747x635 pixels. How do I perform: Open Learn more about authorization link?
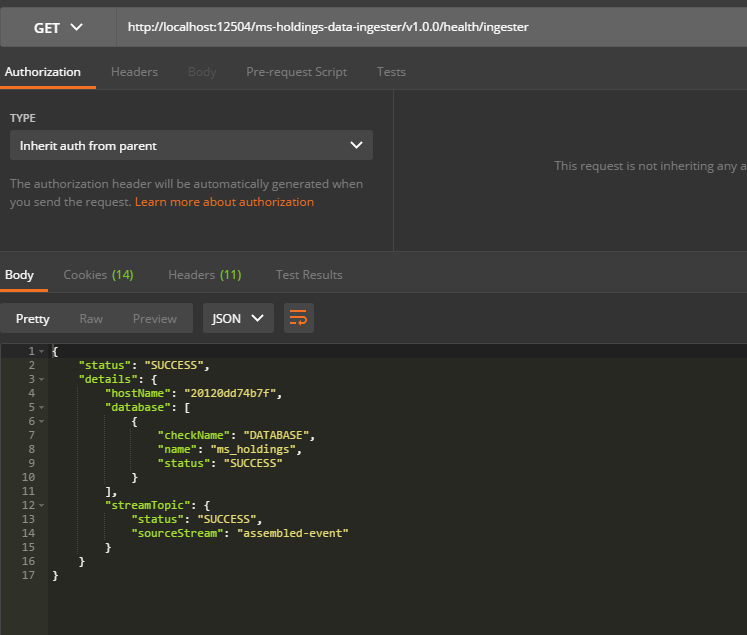point(224,202)
